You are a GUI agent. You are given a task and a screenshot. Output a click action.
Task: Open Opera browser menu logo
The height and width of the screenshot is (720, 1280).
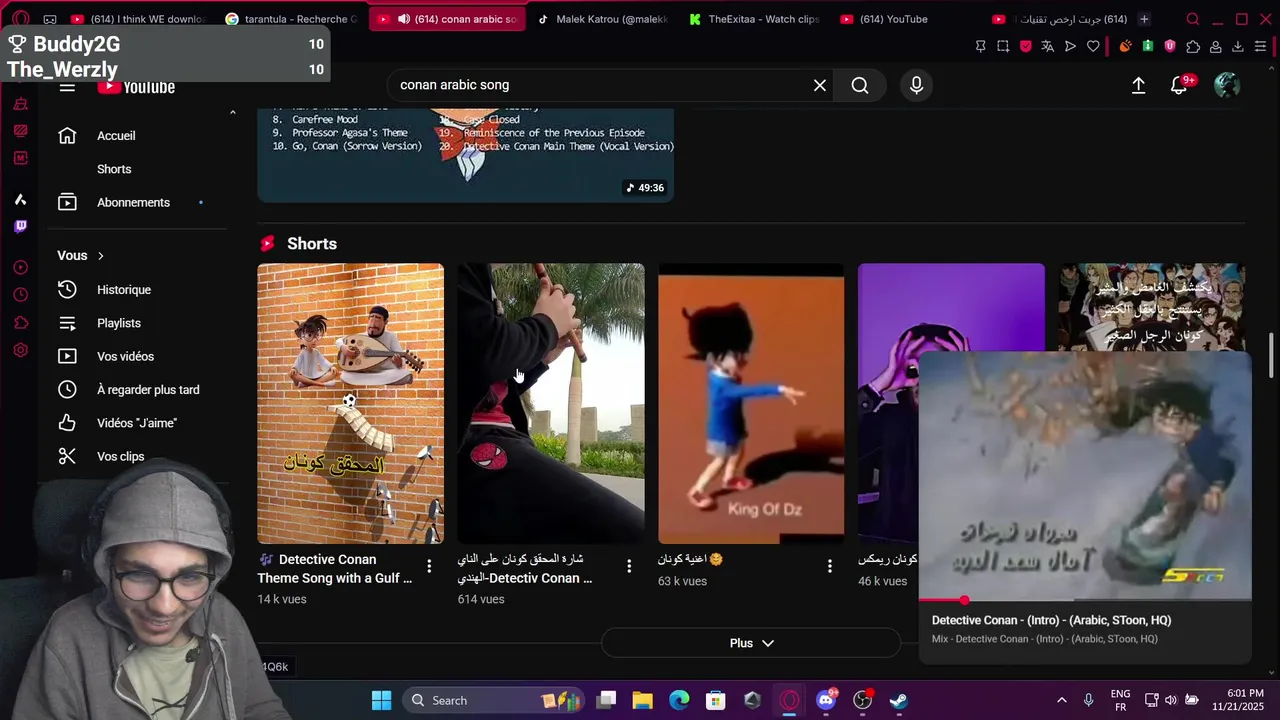coord(21,19)
